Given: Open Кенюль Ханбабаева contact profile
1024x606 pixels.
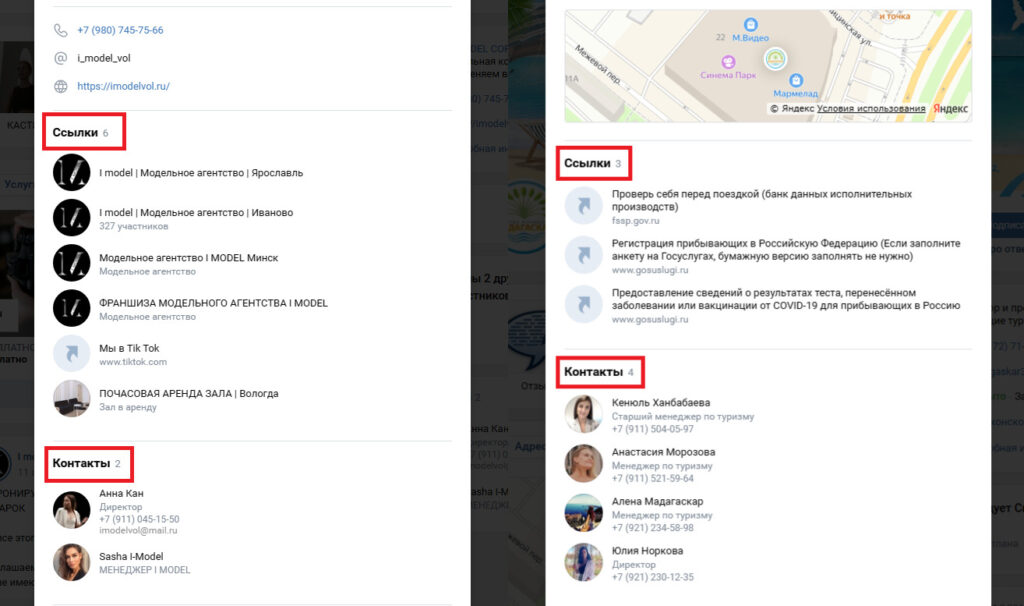Looking at the screenshot, I should pyautogui.click(x=661, y=403).
